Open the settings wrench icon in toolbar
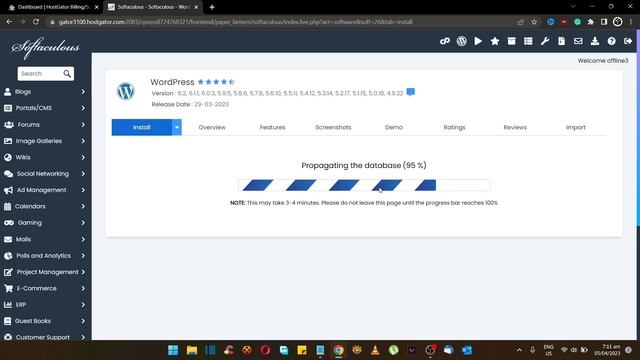The height and width of the screenshot is (360, 640). point(545,41)
